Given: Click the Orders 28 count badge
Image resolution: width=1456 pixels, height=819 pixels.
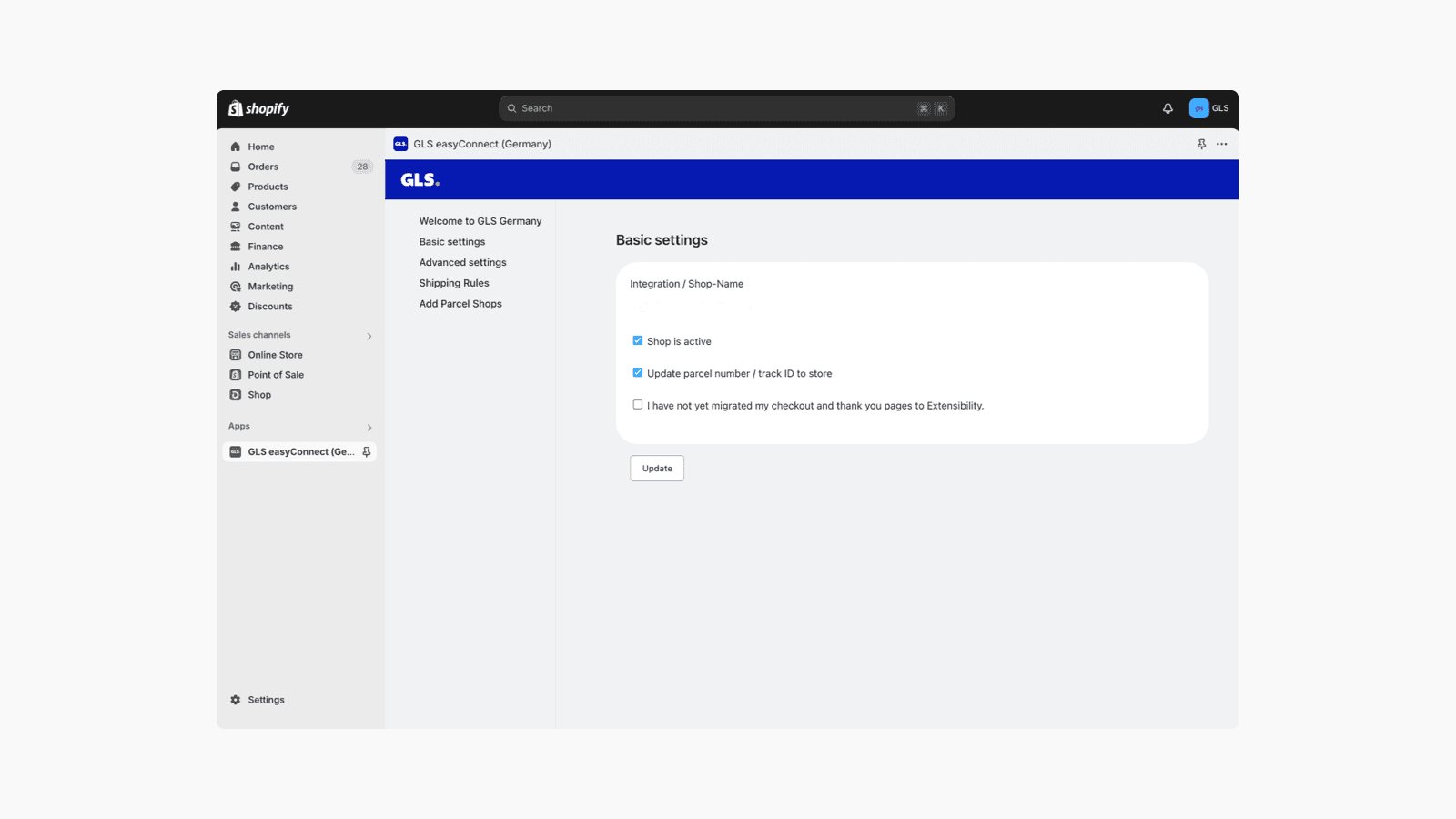Looking at the screenshot, I should (x=361, y=167).
